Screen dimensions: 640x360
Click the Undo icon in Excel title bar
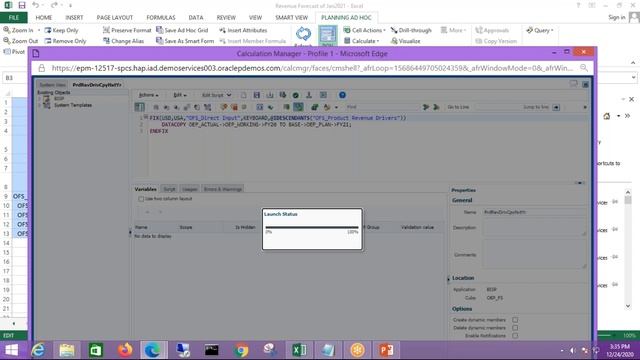[x=36, y=5]
